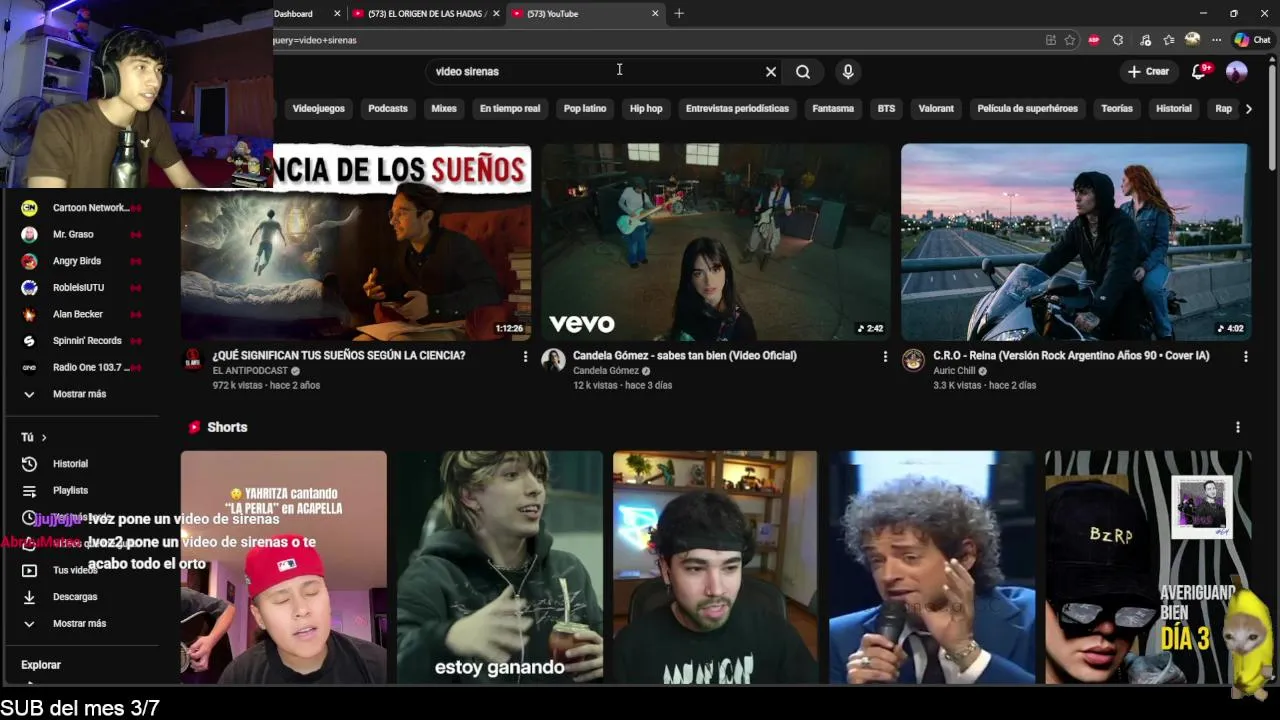
Task: Show more filter chips with arrow
Action: [1248, 108]
